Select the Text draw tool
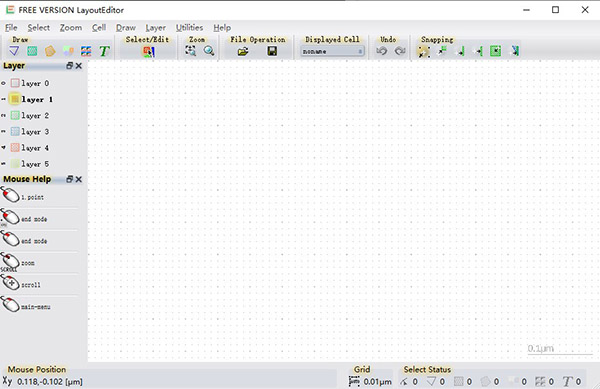The width and height of the screenshot is (600, 389). 104,51
